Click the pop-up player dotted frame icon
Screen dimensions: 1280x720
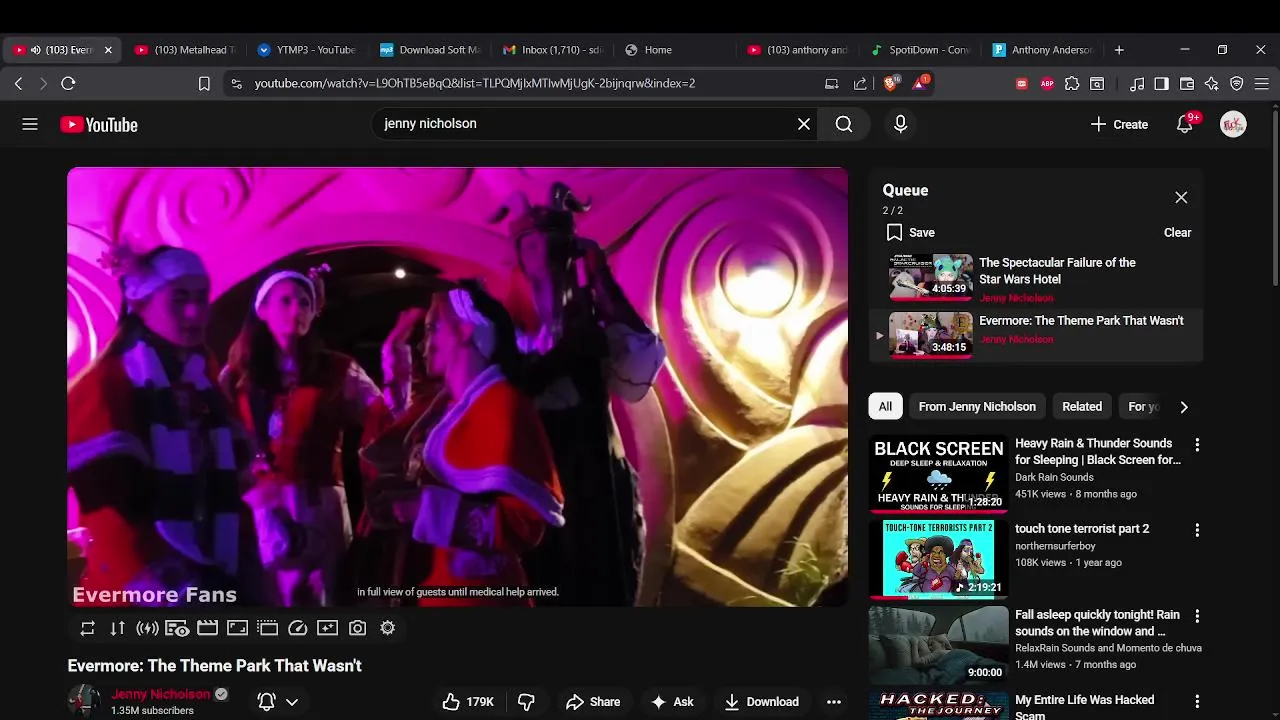click(x=267, y=628)
